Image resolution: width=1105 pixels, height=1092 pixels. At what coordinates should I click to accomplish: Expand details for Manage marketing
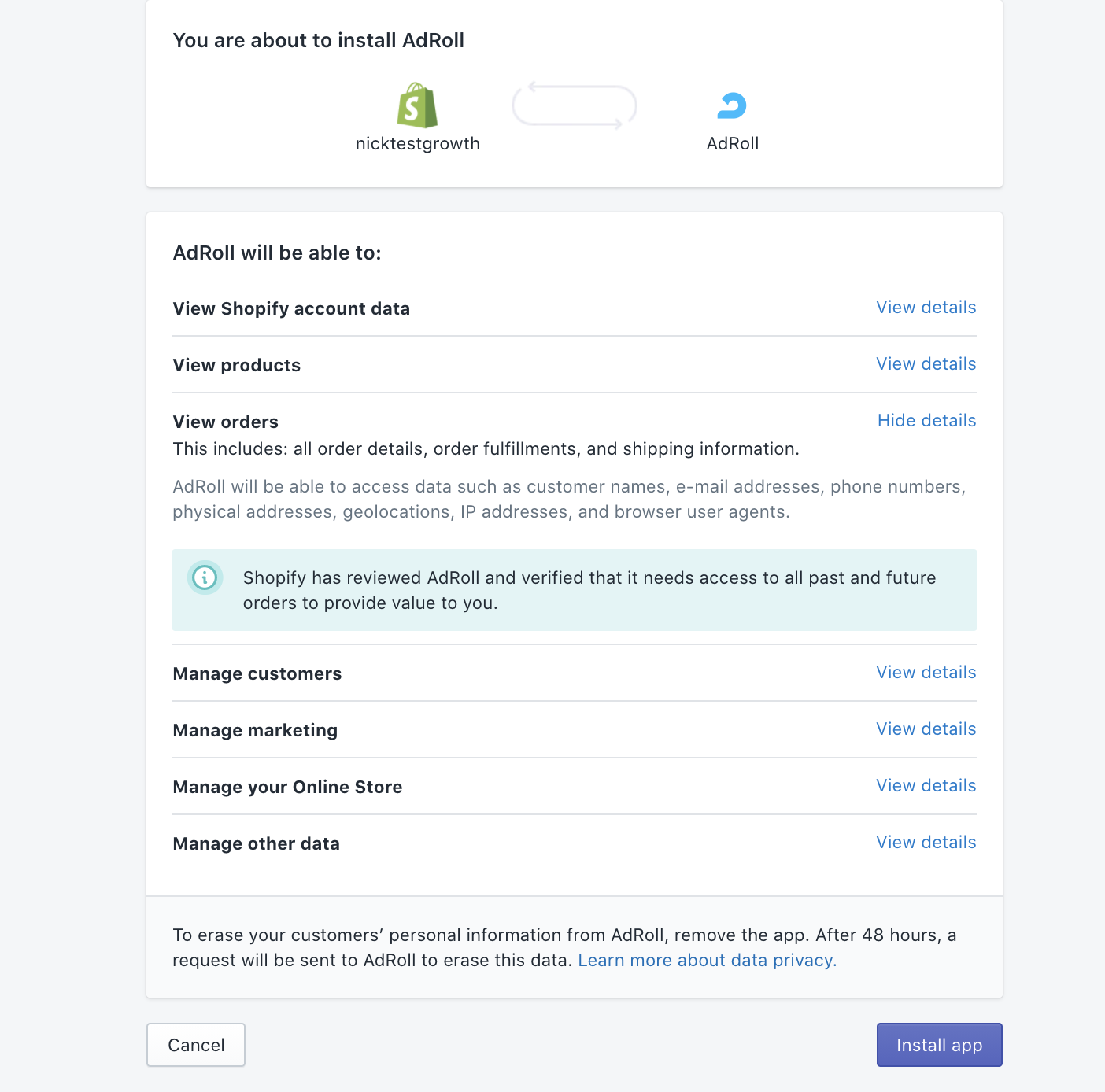(x=926, y=729)
